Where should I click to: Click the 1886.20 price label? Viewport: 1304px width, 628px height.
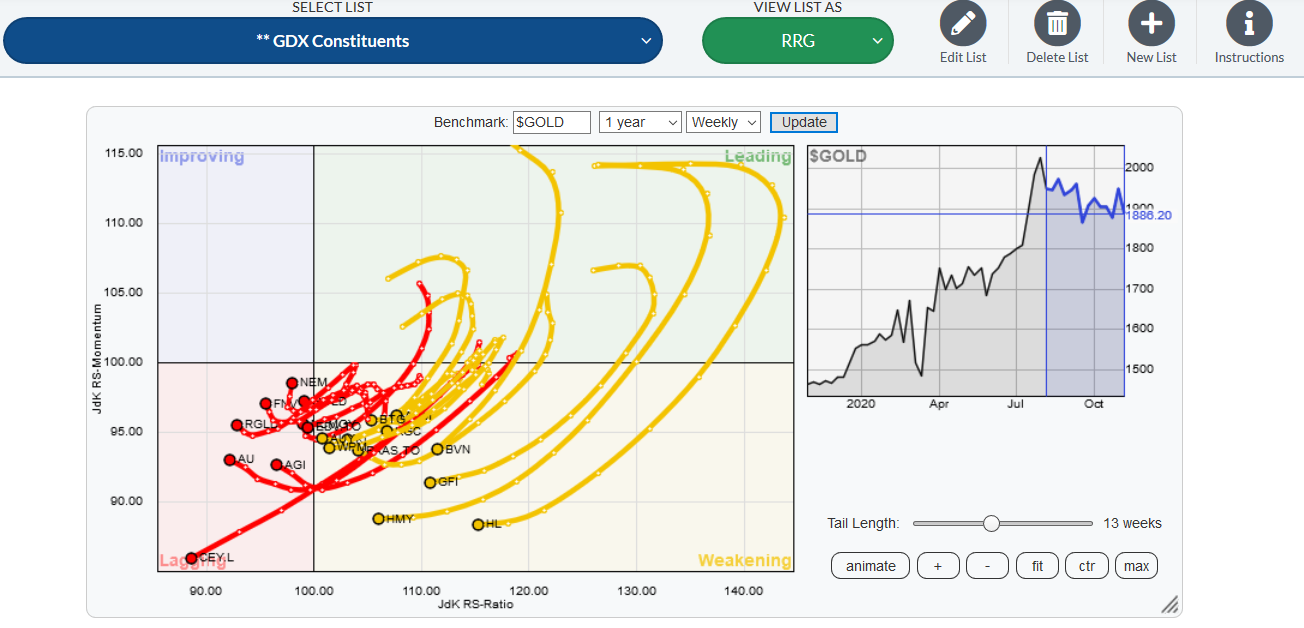1147,215
